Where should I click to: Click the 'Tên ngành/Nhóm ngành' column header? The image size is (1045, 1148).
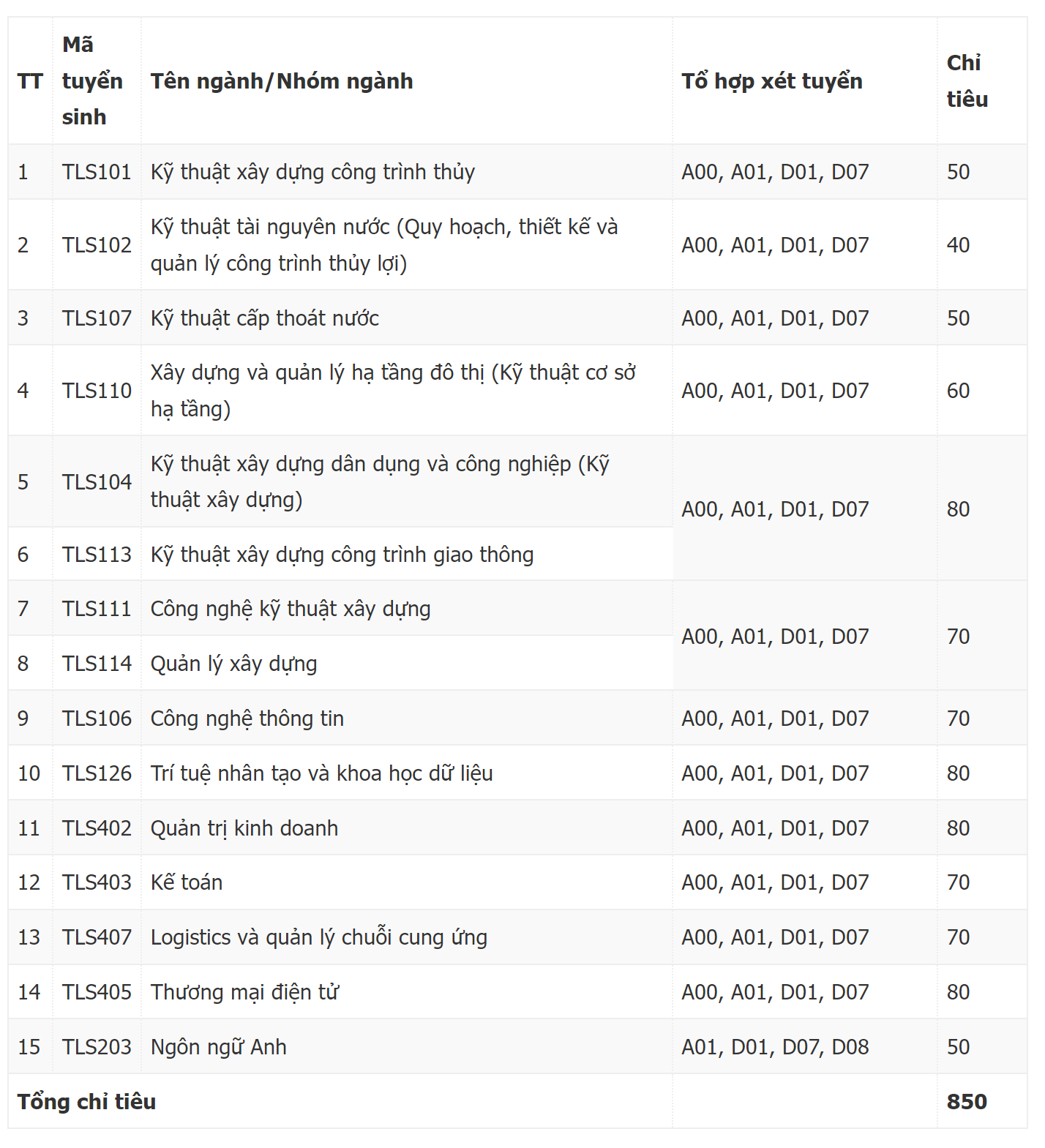click(282, 81)
